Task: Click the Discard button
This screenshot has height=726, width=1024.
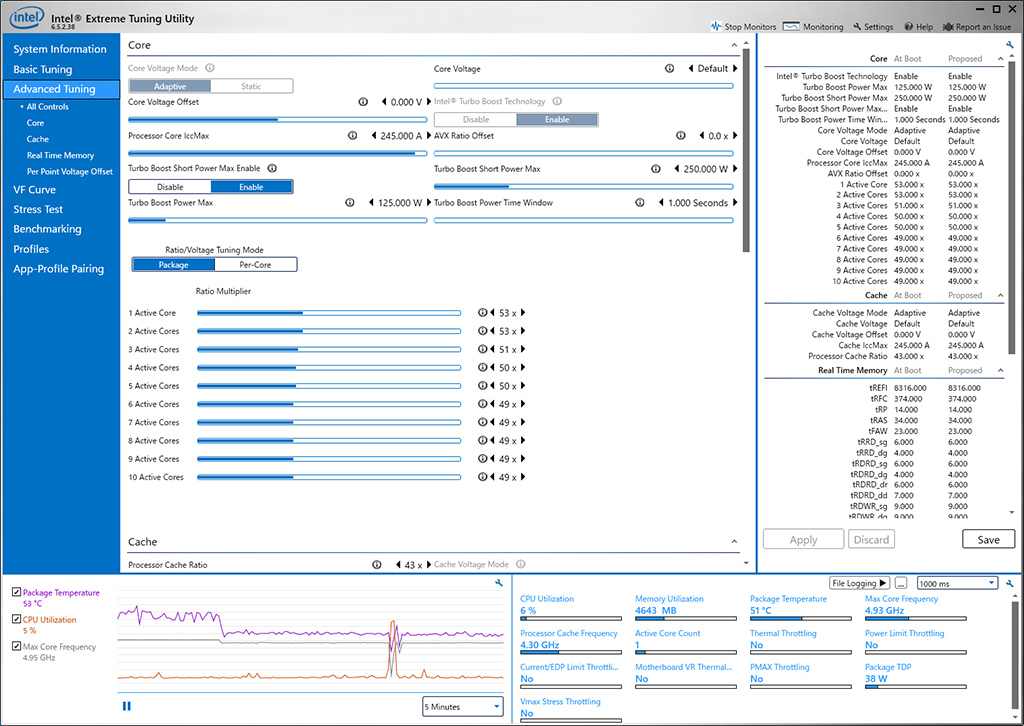Action: tap(871, 539)
